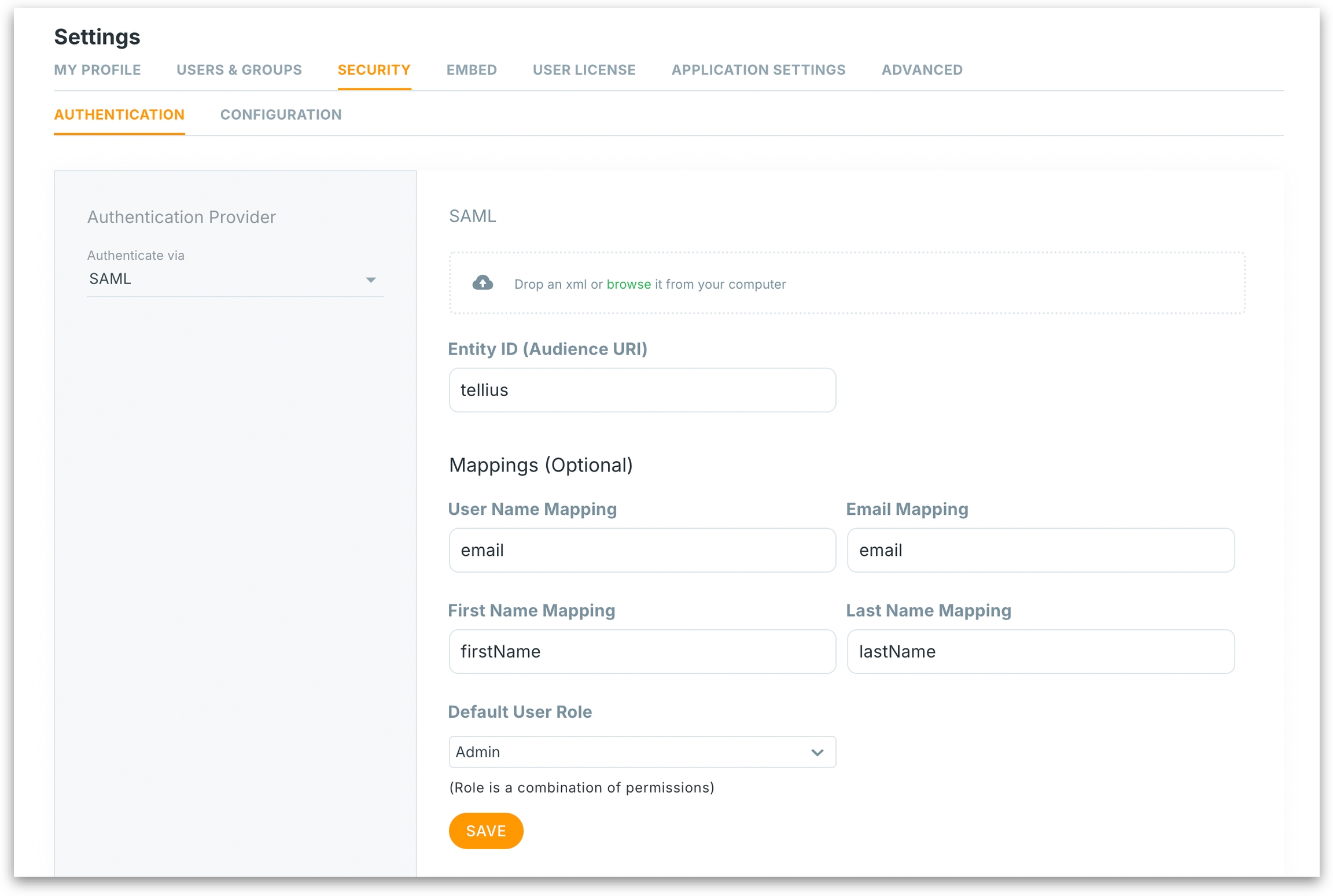
Task: Click the cloud upload icon
Action: pyautogui.click(x=482, y=283)
